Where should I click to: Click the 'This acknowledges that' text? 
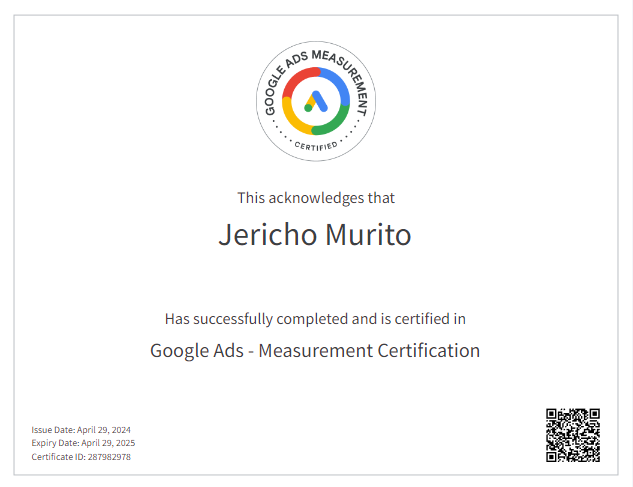(x=315, y=198)
